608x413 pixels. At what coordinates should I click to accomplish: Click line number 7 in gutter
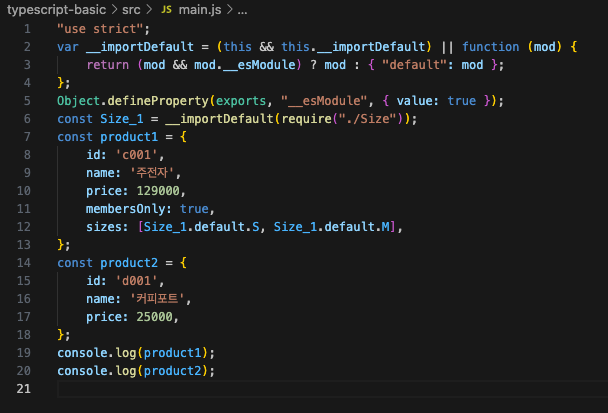(x=27, y=137)
